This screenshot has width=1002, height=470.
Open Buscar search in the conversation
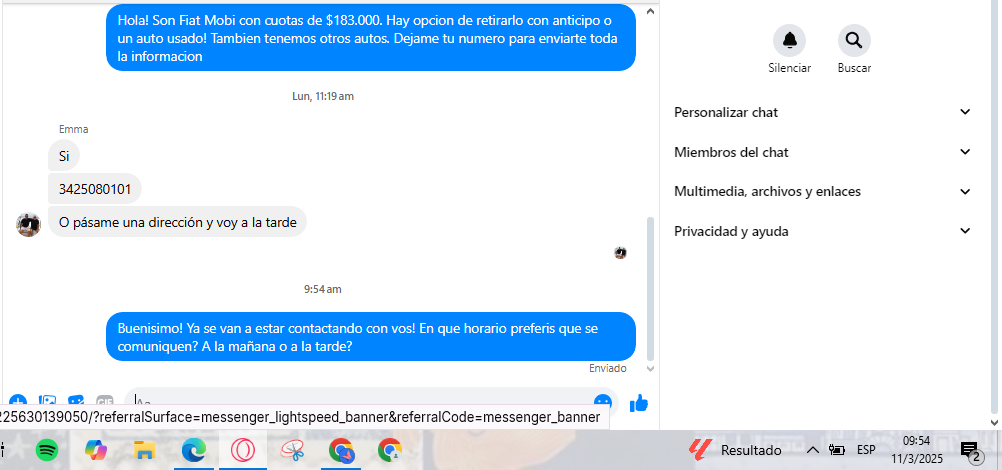pos(854,41)
